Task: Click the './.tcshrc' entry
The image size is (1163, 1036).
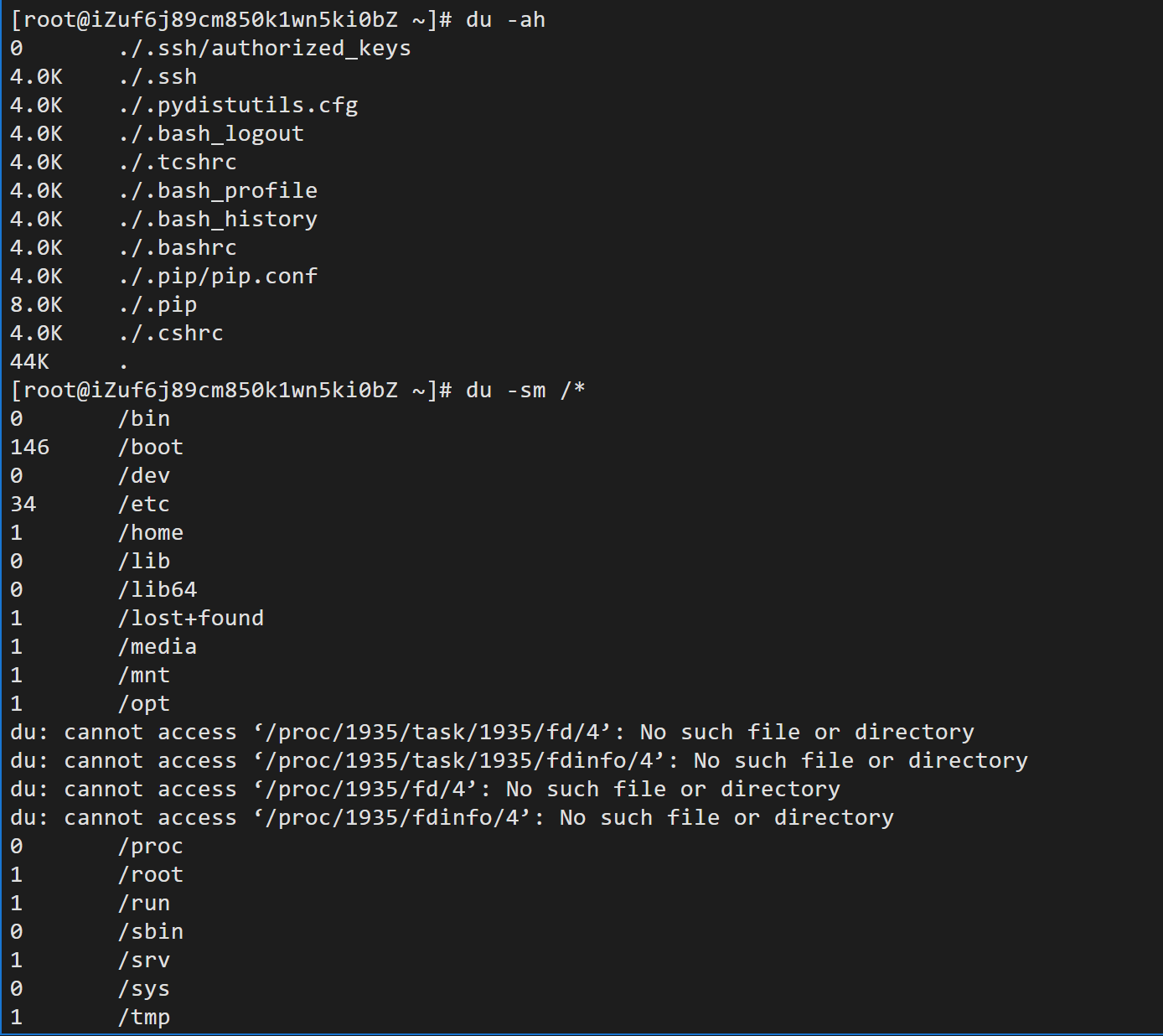Action: [x=177, y=163]
